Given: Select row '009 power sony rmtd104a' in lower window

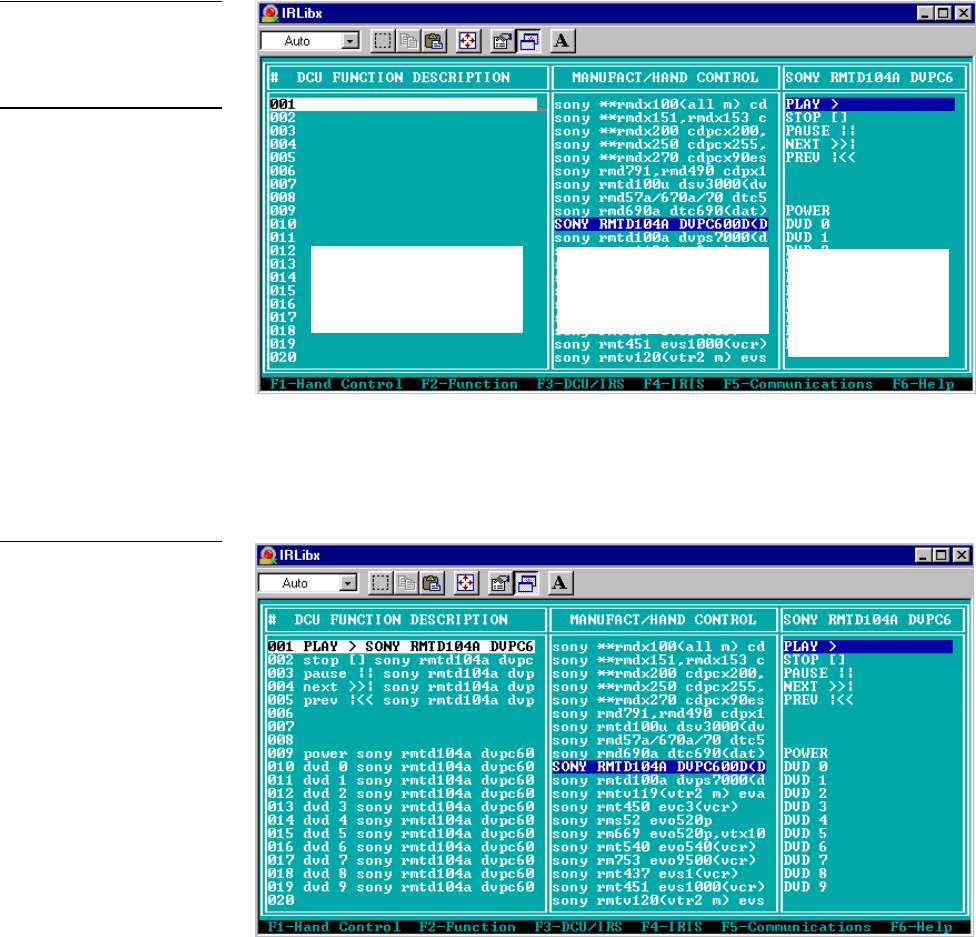Looking at the screenshot, I should [401, 753].
